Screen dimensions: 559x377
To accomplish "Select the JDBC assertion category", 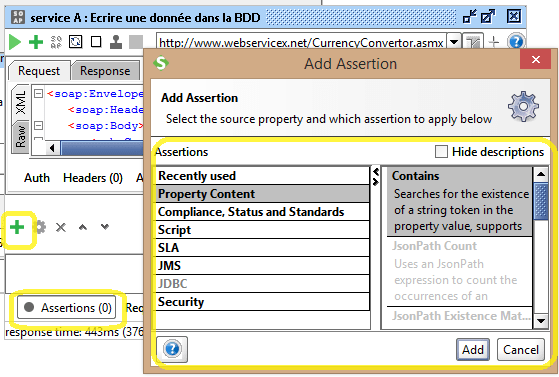I will point(262,284).
